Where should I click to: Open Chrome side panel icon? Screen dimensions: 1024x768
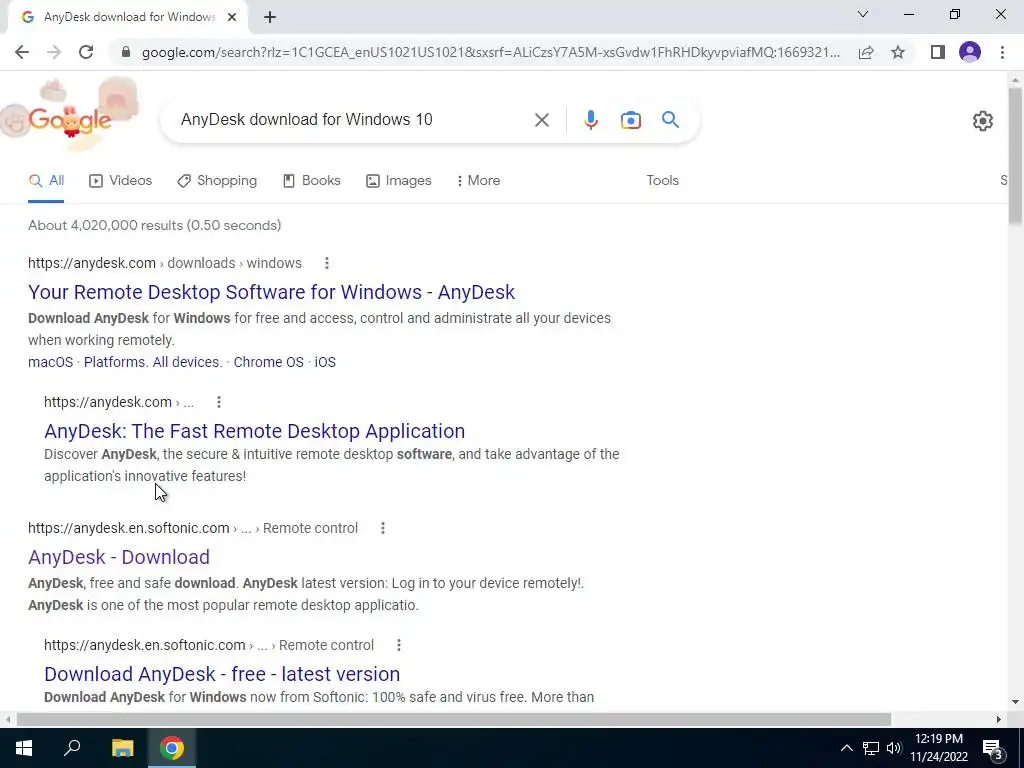(x=938, y=52)
